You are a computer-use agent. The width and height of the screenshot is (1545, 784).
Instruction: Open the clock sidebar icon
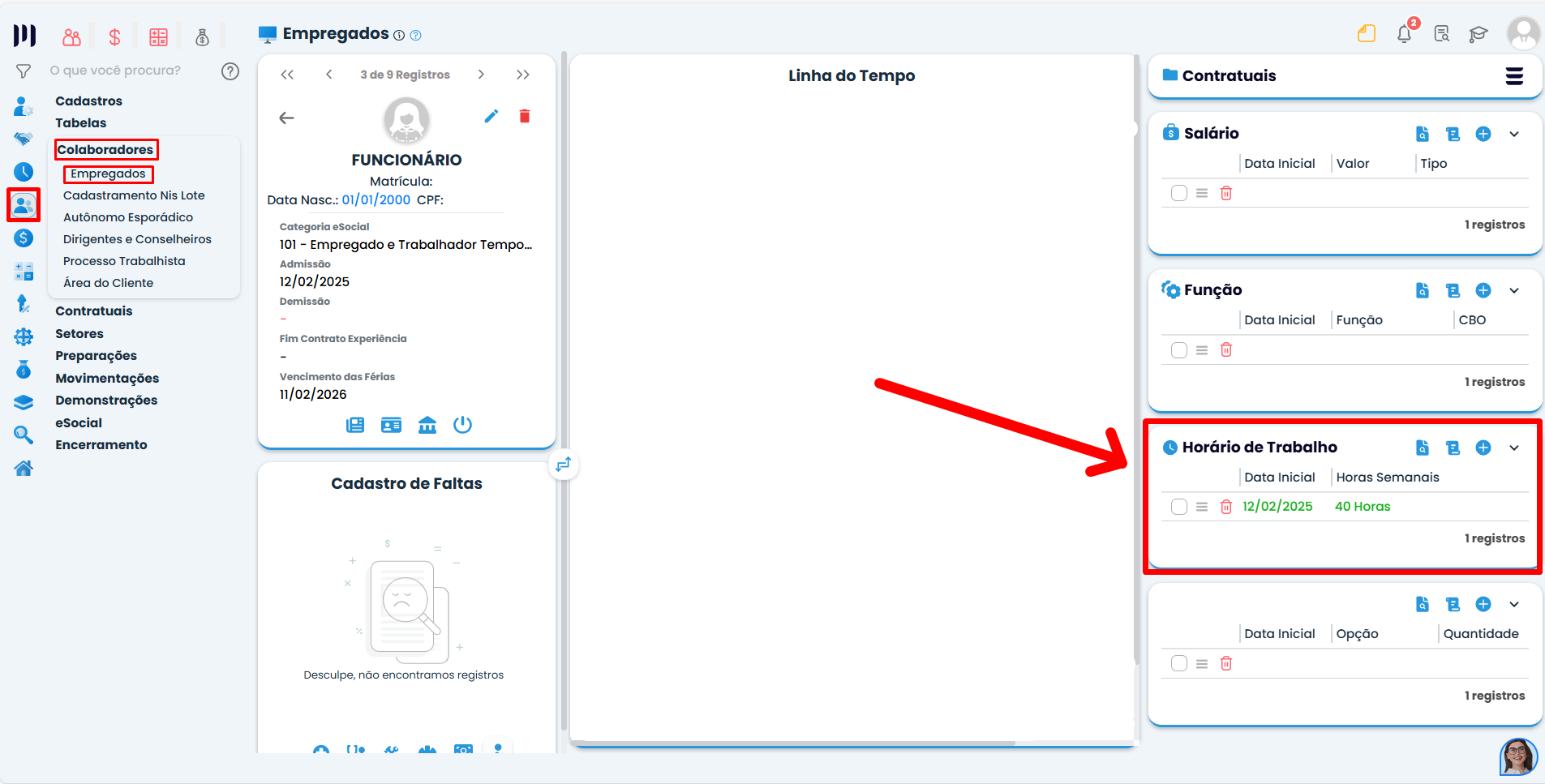24,172
